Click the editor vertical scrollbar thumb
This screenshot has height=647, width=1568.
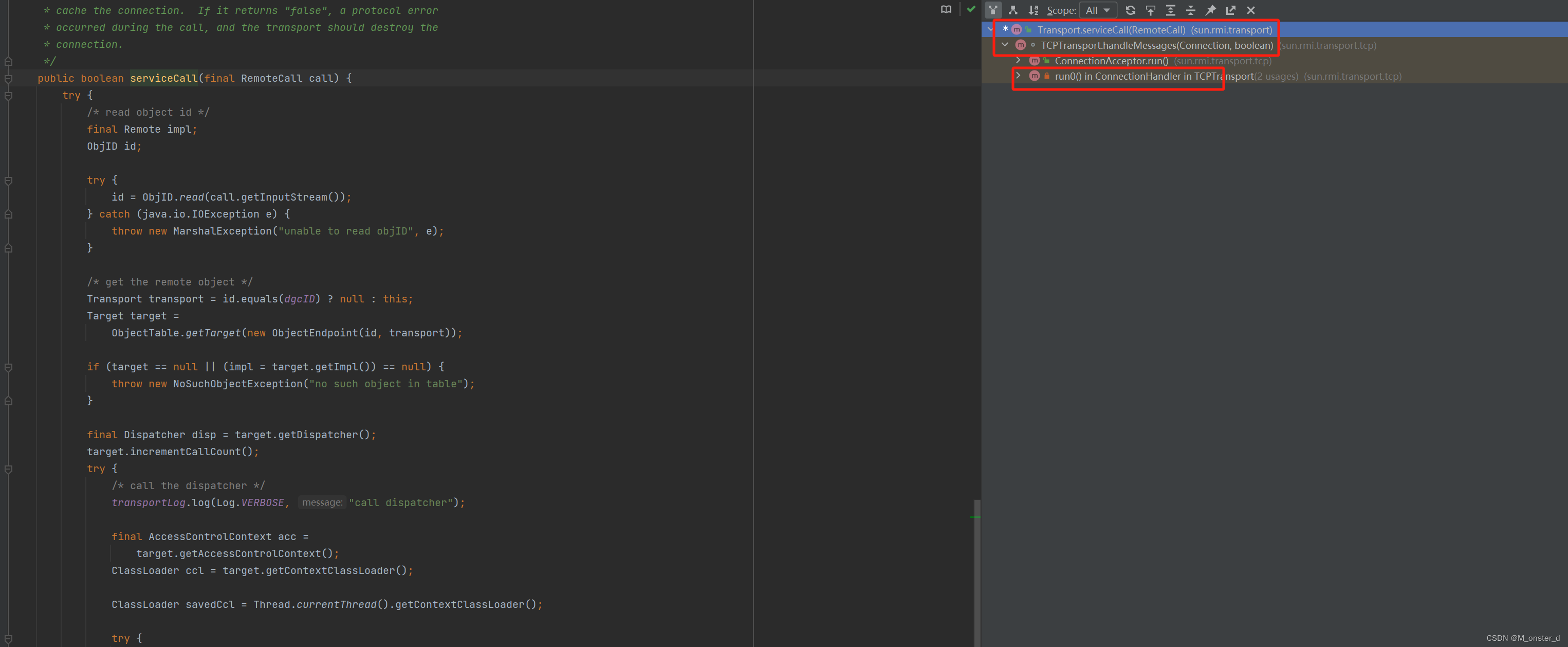977,572
